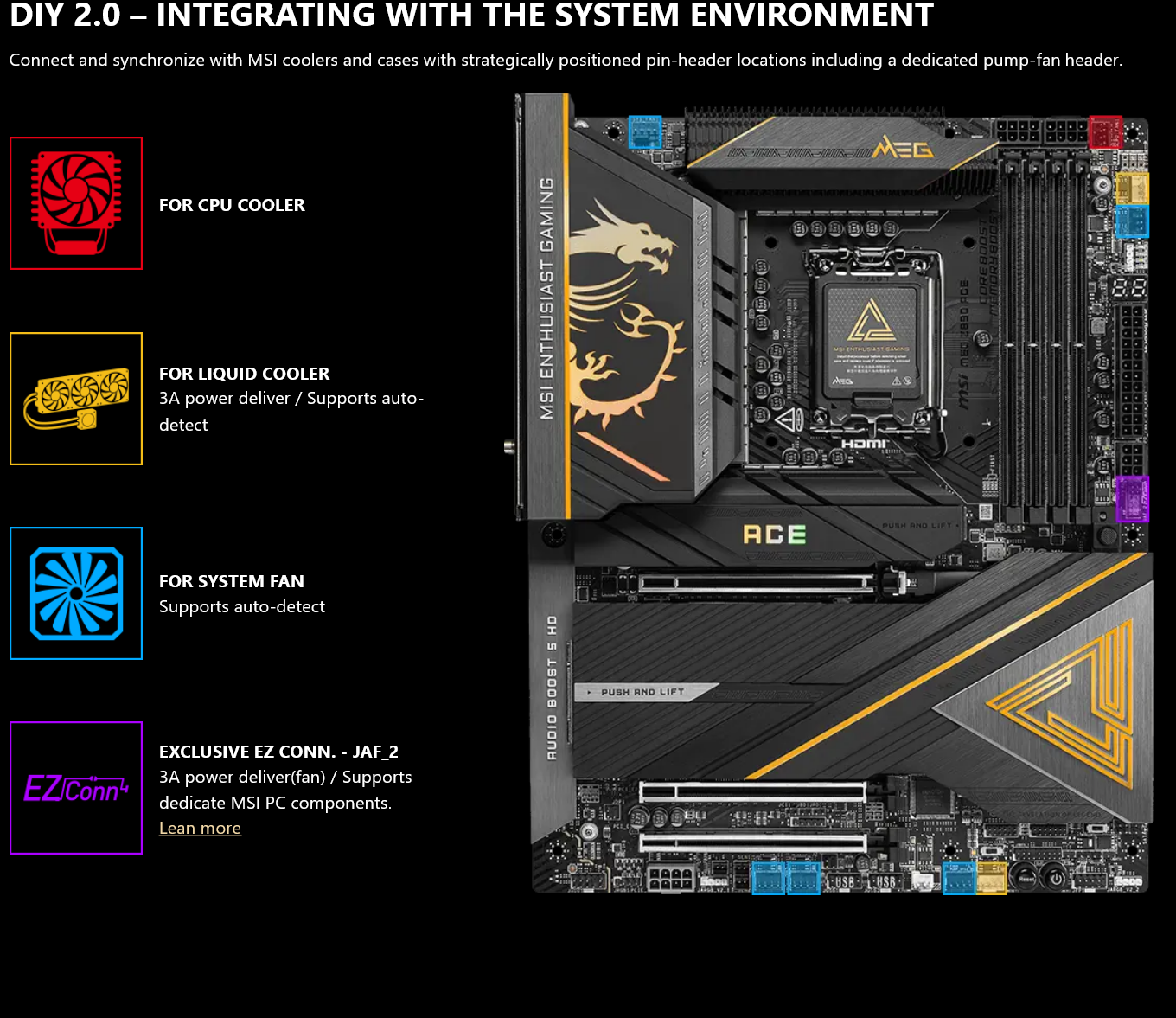The width and height of the screenshot is (1176, 1018).
Task: Click the red CPU cooler icon
Action: click(76, 203)
